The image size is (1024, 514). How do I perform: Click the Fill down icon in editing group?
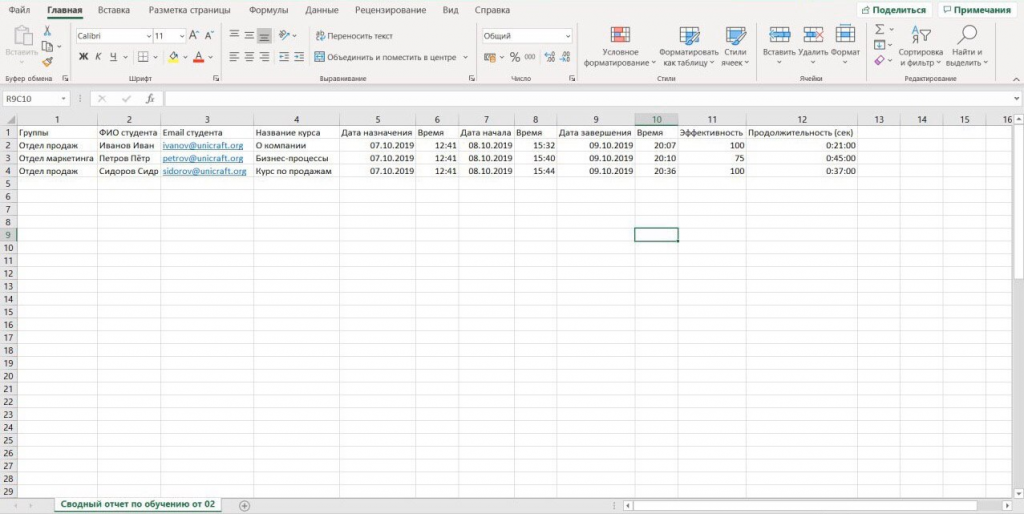pos(880,45)
